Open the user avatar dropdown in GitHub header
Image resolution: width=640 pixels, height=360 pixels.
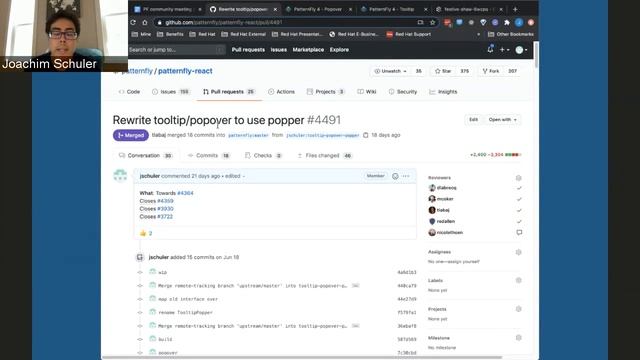click(521, 50)
